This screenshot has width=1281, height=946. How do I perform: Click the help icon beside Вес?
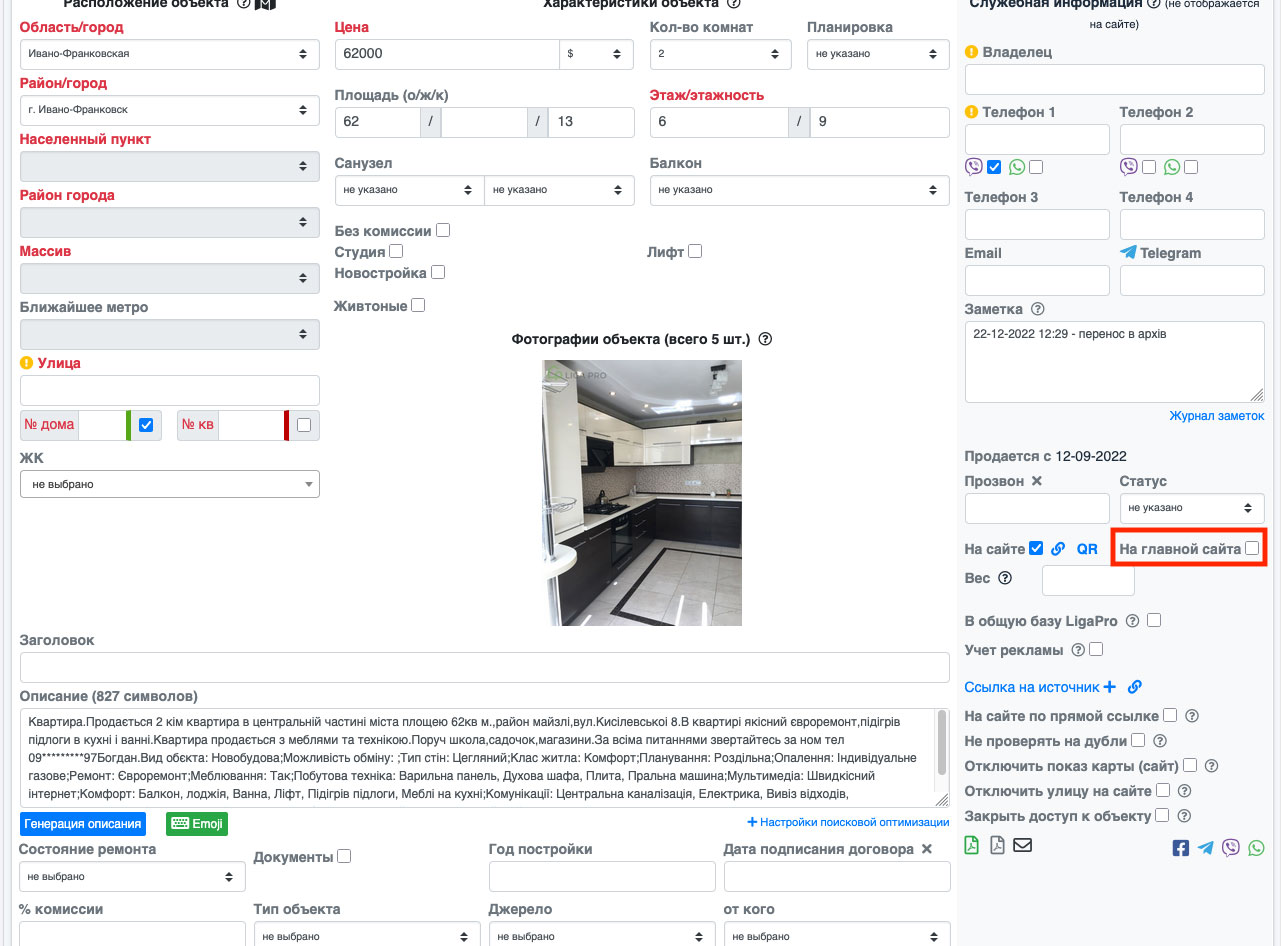(x=1005, y=578)
